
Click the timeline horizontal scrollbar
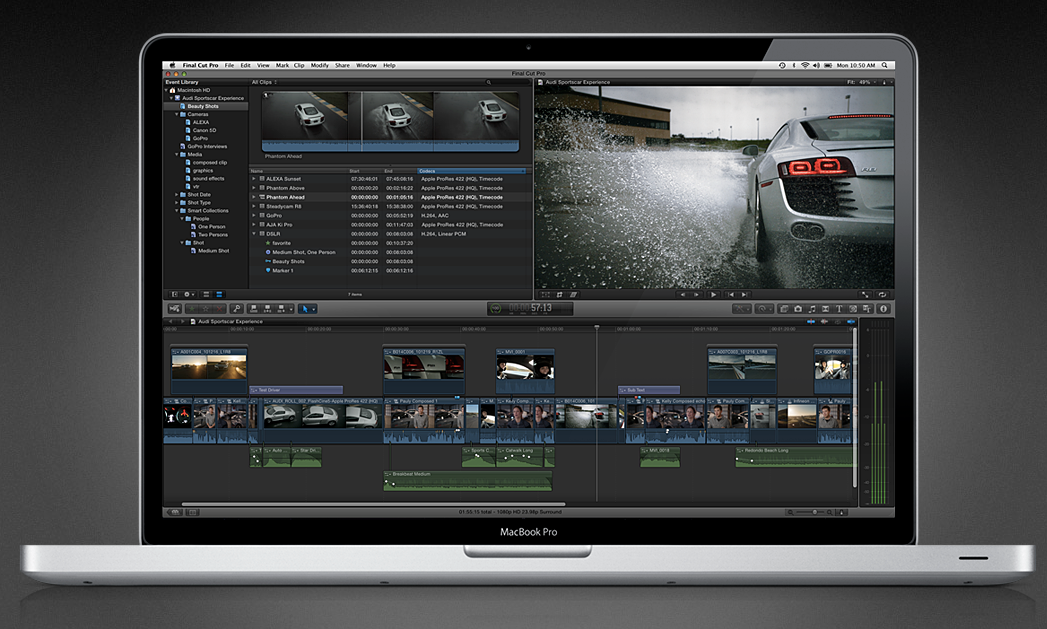(374, 504)
